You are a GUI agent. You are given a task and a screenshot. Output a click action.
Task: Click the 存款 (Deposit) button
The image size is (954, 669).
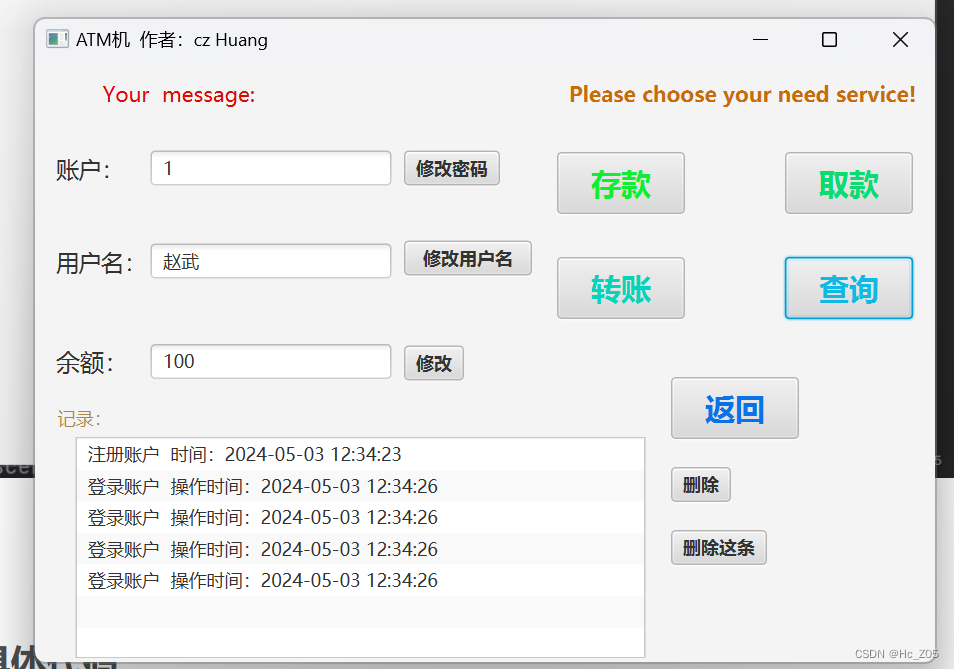pos(620,183)
